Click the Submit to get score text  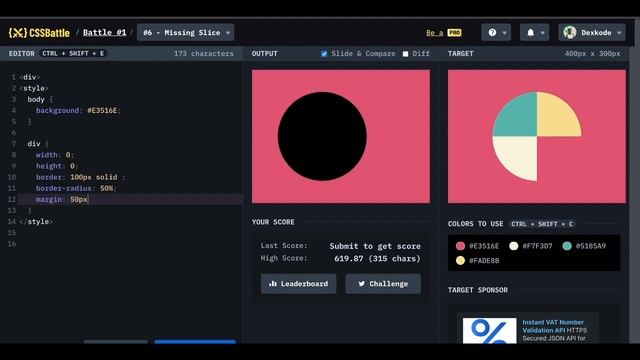pos(375,246)
